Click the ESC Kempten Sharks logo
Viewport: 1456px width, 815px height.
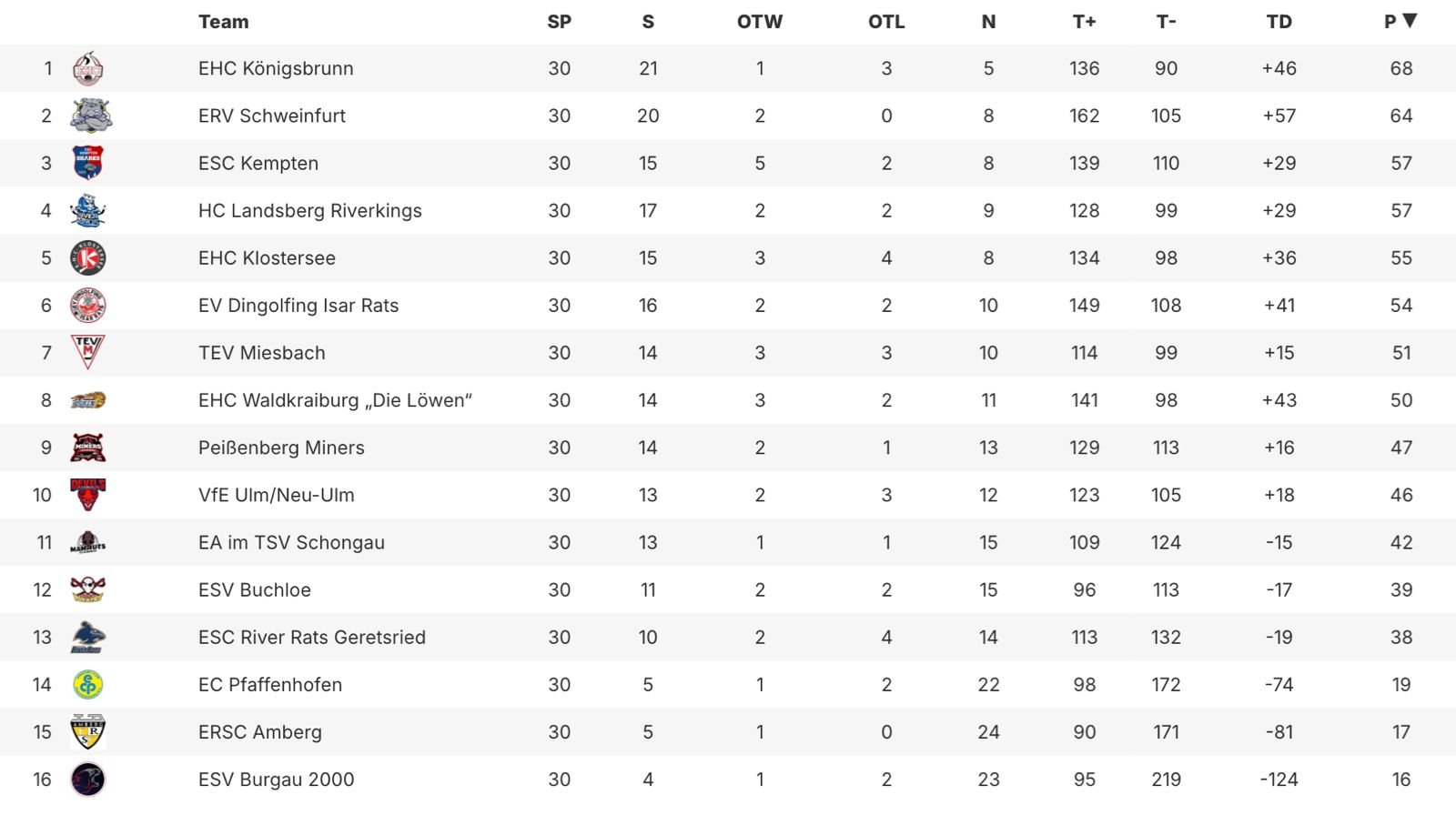pos(87,164)
